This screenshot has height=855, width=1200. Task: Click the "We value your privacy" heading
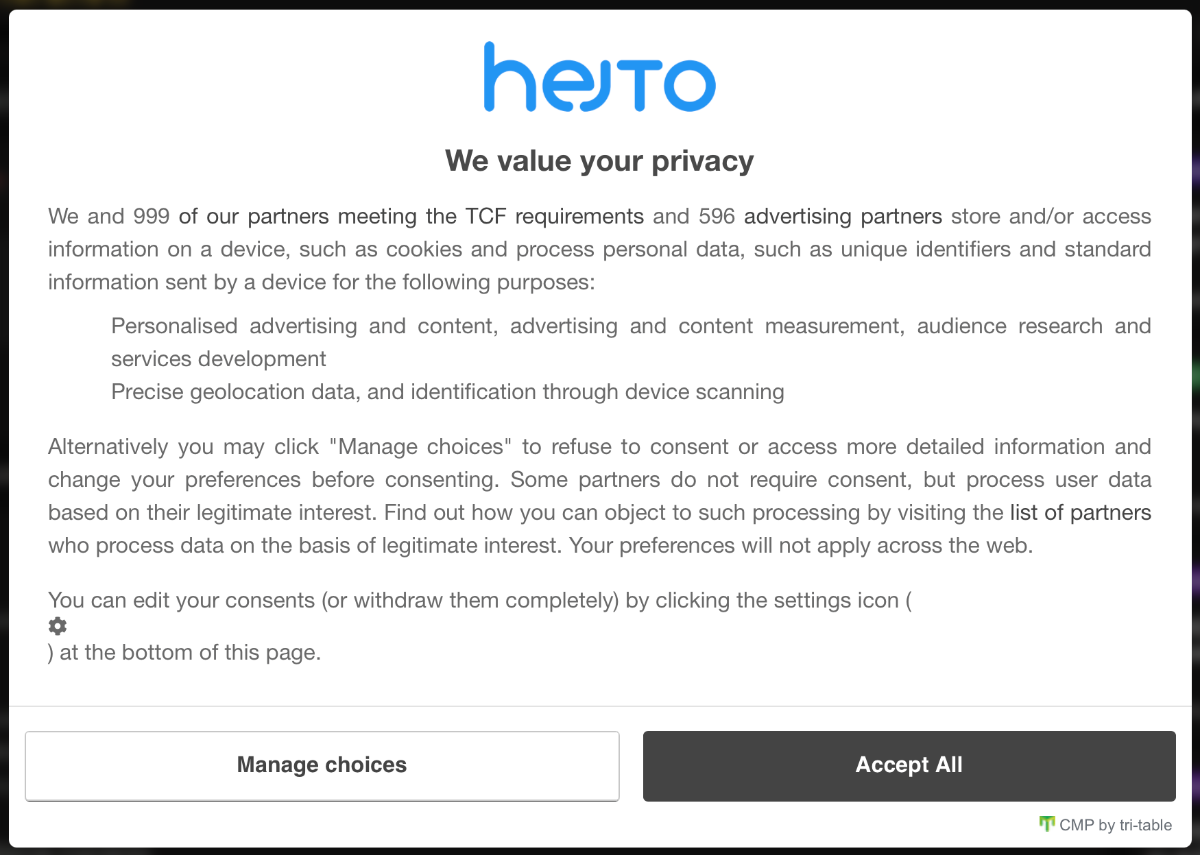(x=599, y=161)
